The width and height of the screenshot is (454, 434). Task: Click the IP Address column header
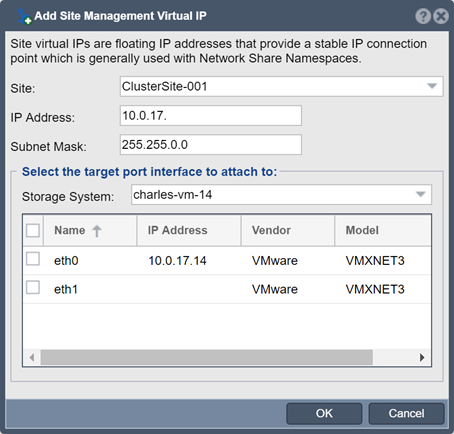click(x=189, y=230)
